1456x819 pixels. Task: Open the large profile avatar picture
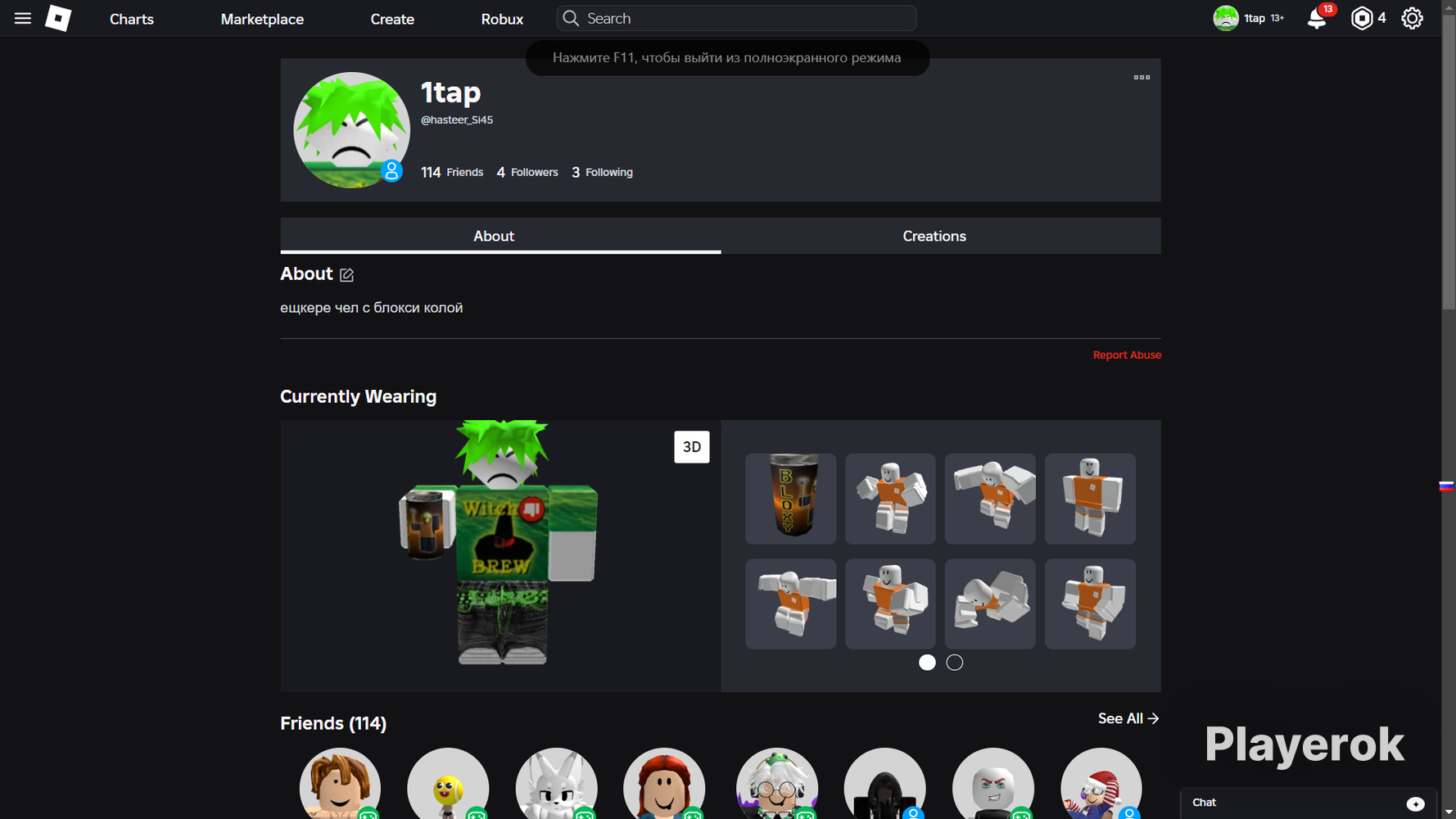tap(351, 130)
